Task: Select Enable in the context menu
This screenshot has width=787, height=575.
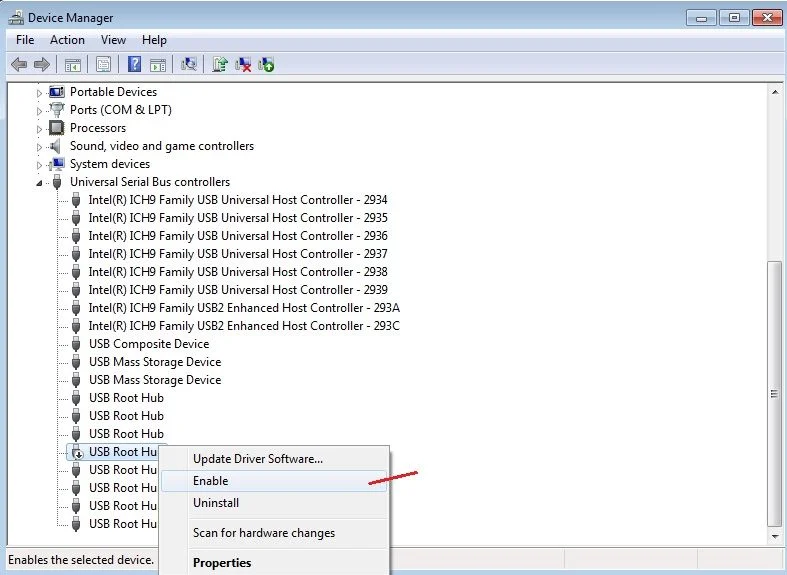Action: point(274,481)
